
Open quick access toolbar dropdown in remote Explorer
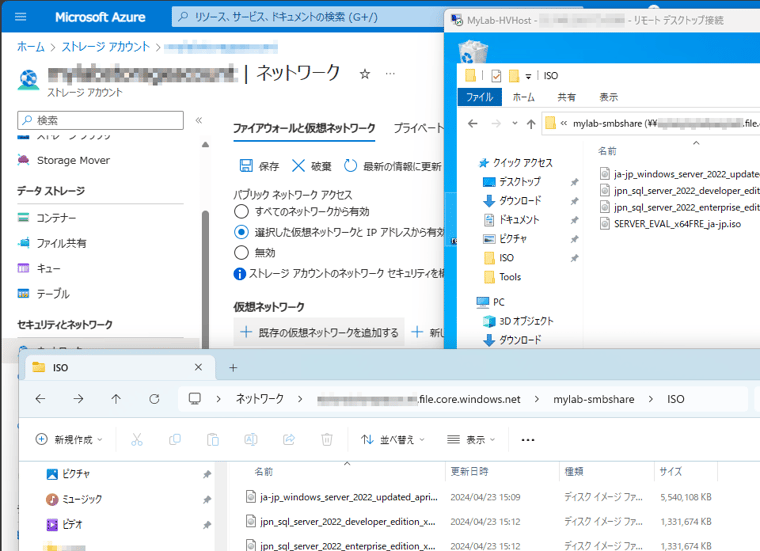[528, 76]
